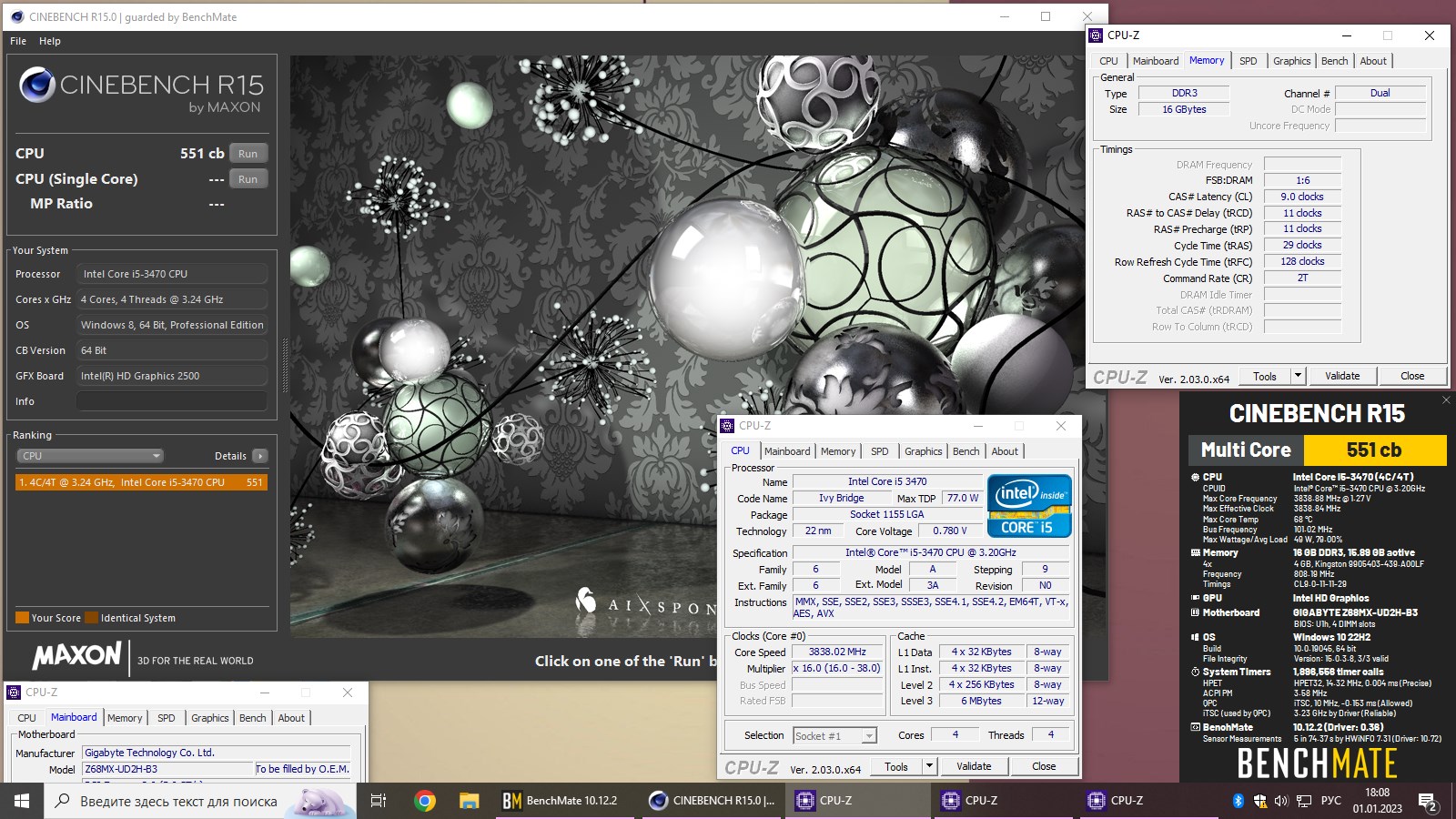1456x819 pixels.
Task: Click the CPU-Z title icon in the Memory window
Action: [x=1097, y=35]
